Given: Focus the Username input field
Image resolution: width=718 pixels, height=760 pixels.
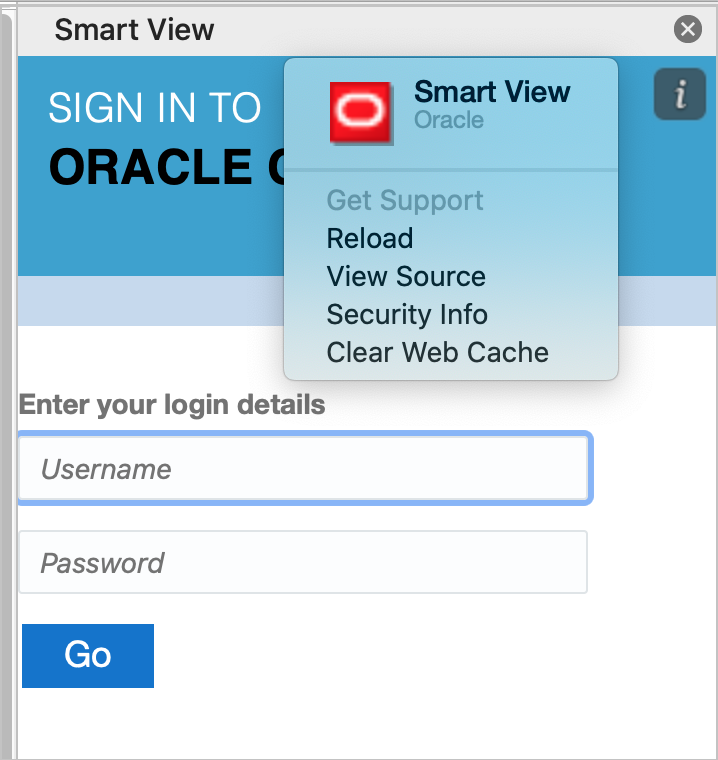Looking at the screenshot, I should pyautogui.click(x=303, y=469).
